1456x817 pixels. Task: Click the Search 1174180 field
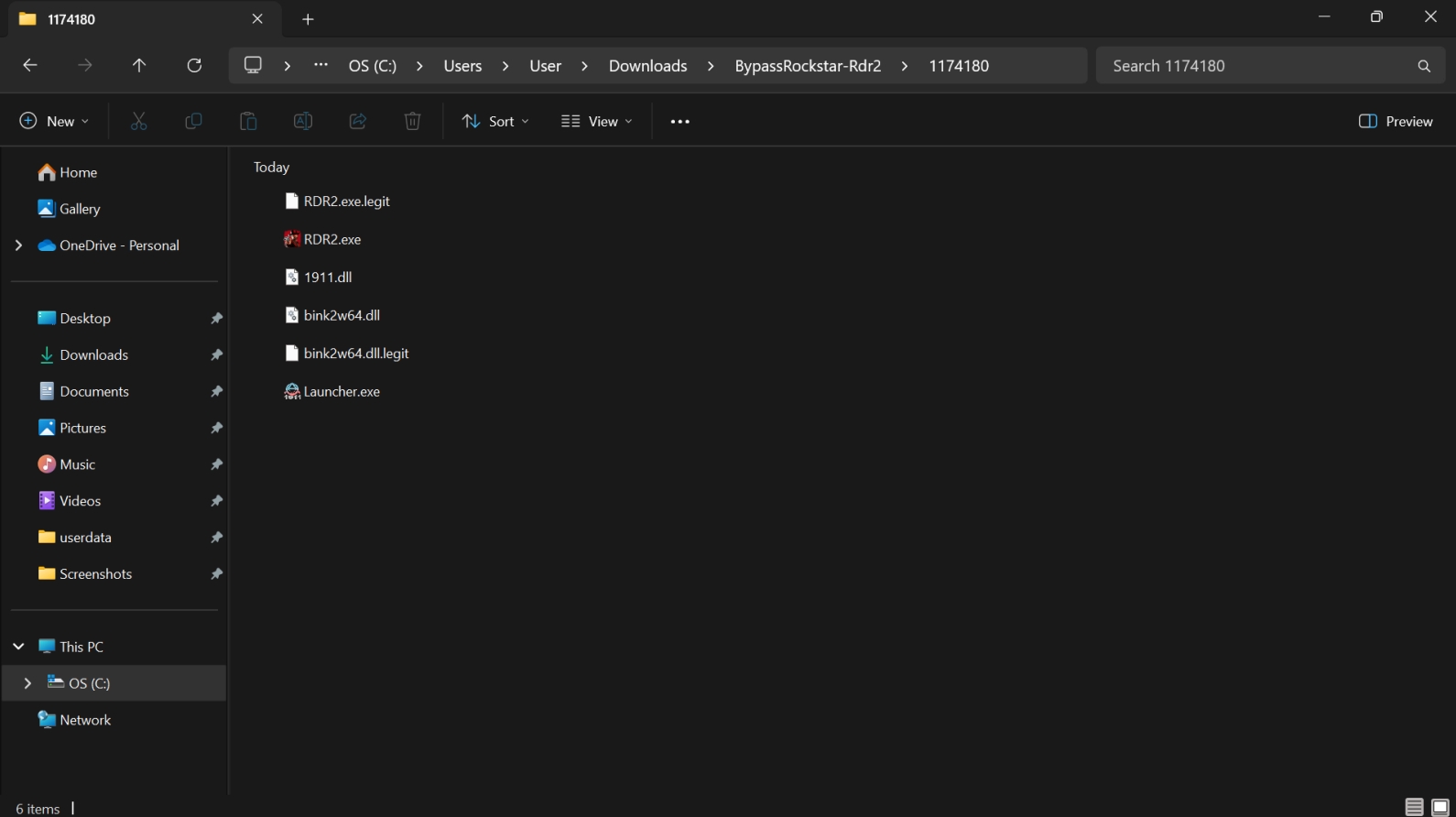[x=1270, y=66]
